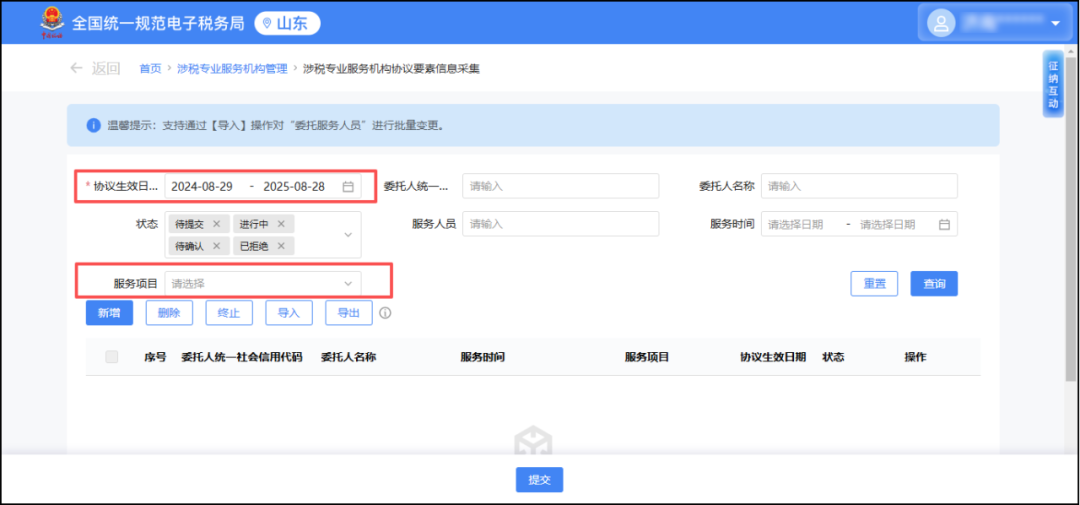The height and width of the screenshot is (505, 1080).
Task: Remove the 待确认 status tag
Action: coord(216,246)
